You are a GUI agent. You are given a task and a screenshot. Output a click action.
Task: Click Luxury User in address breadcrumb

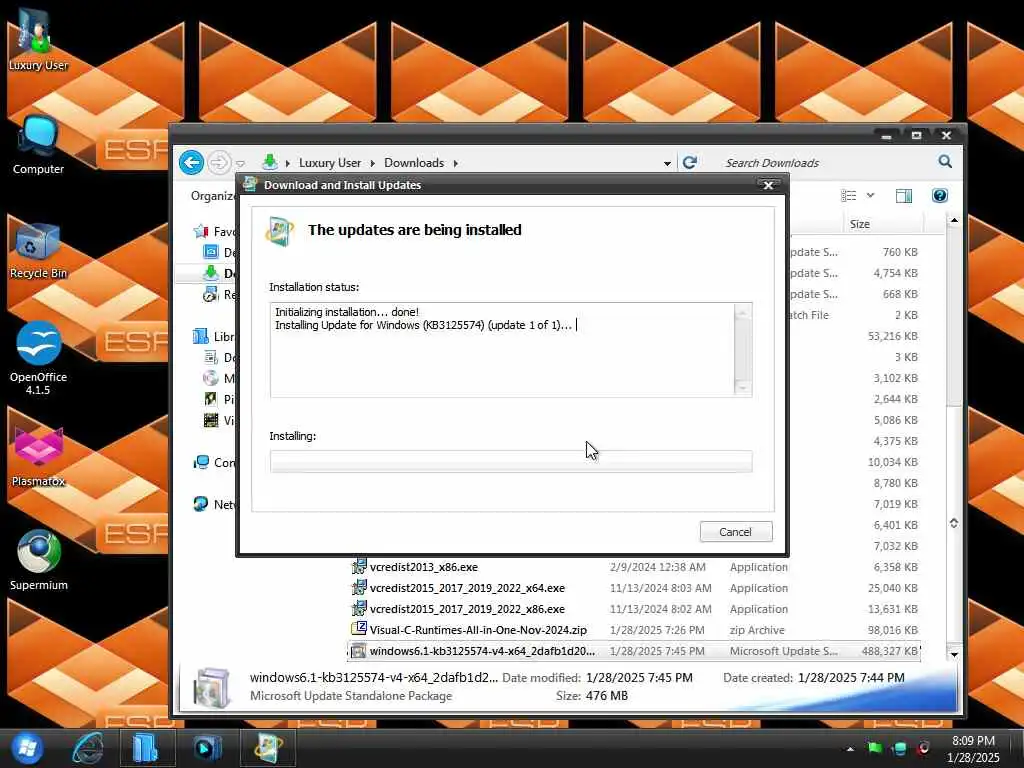pos(330,163)
